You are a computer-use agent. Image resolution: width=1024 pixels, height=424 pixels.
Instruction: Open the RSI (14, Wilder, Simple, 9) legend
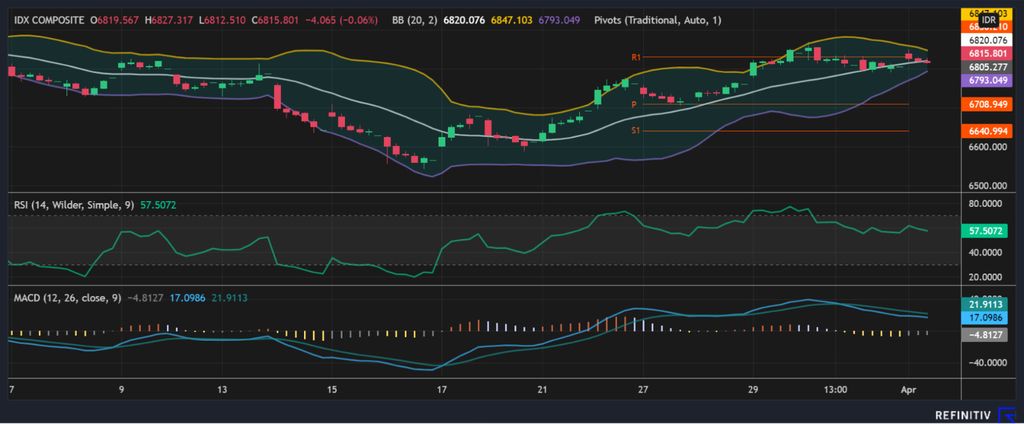(x=72, y=204)
